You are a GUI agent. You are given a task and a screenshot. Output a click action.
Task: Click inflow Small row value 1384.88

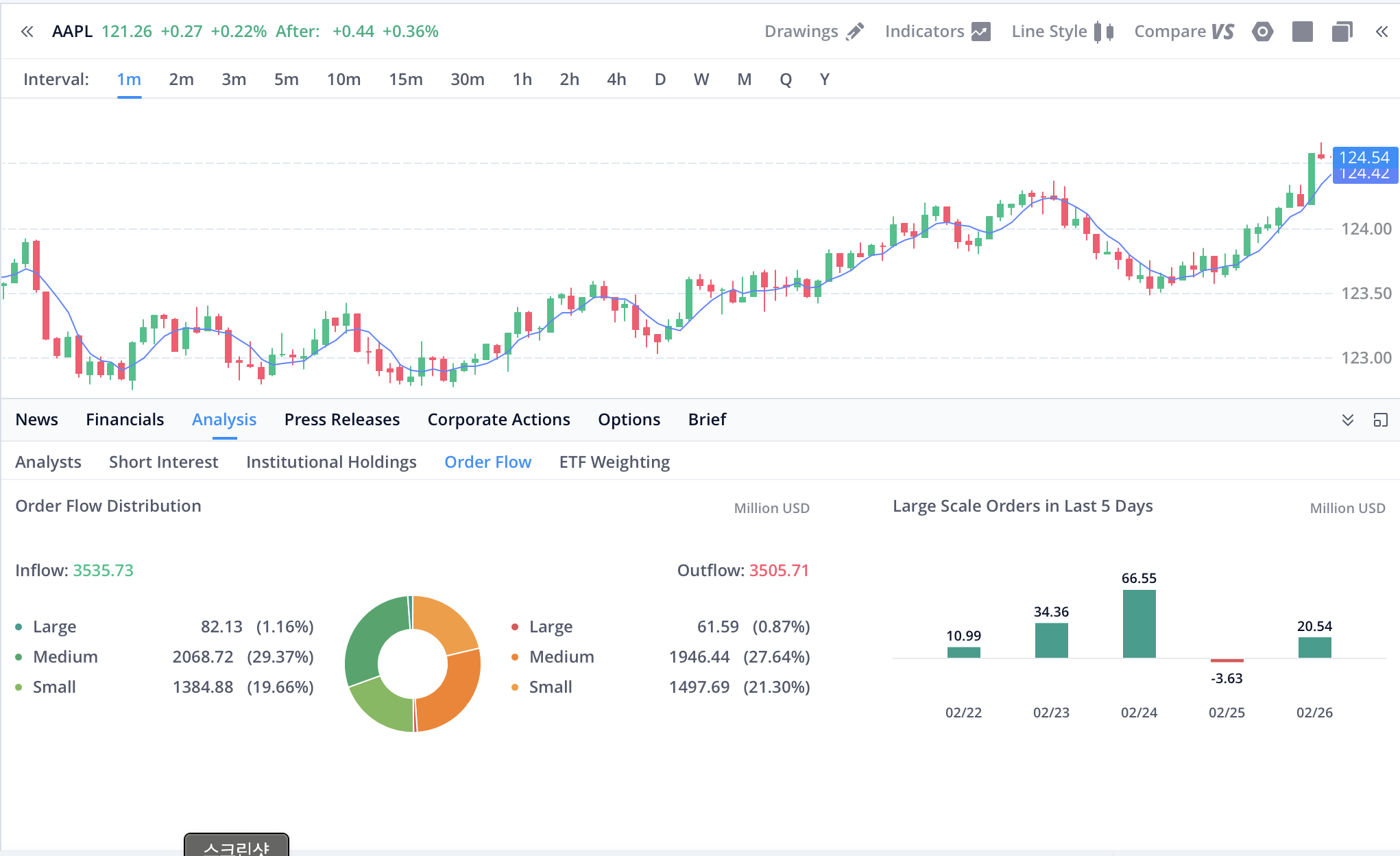click(x=203, y=687)
